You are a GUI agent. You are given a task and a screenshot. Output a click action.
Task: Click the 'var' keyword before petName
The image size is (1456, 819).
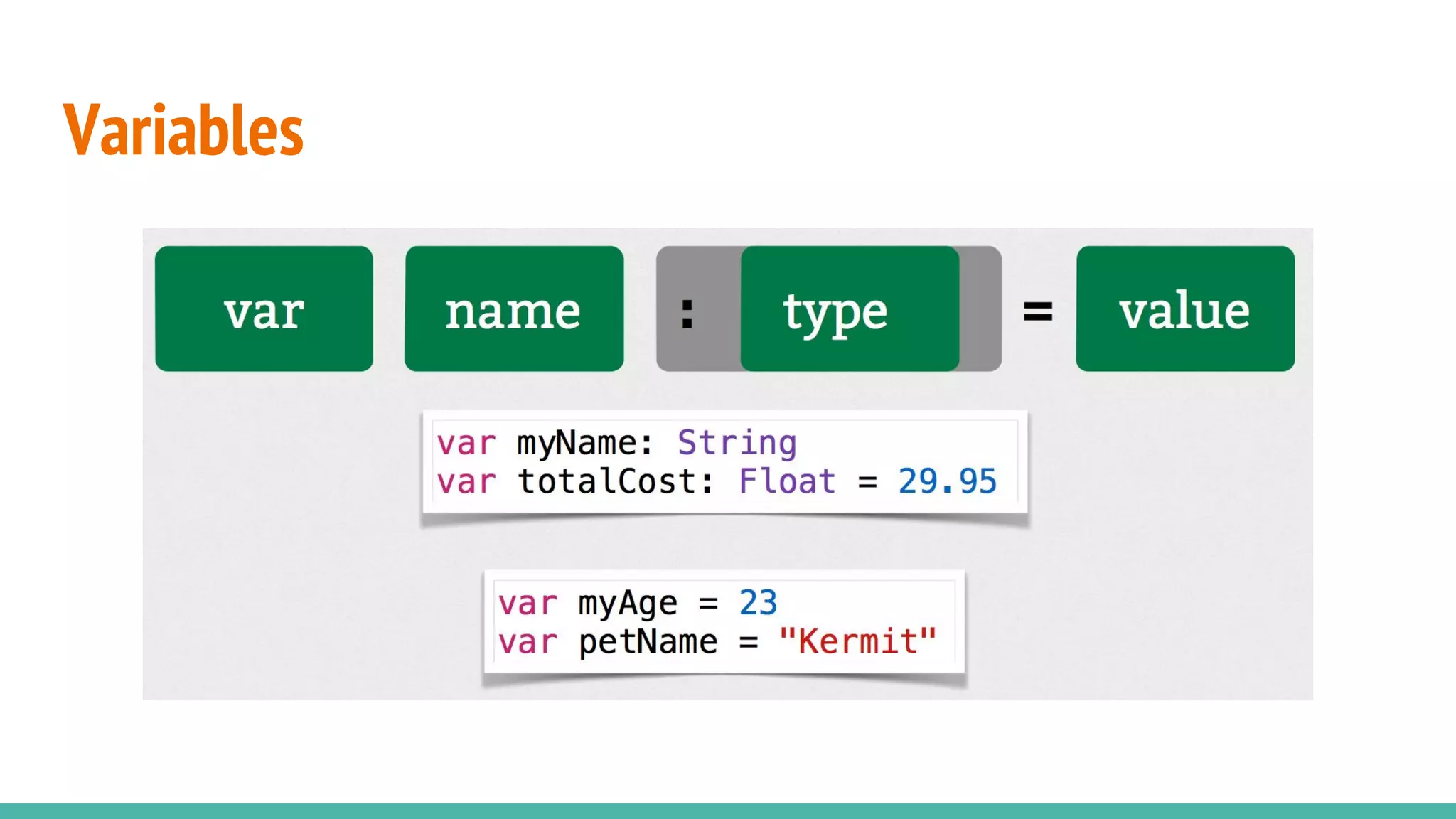click(528, 643)
